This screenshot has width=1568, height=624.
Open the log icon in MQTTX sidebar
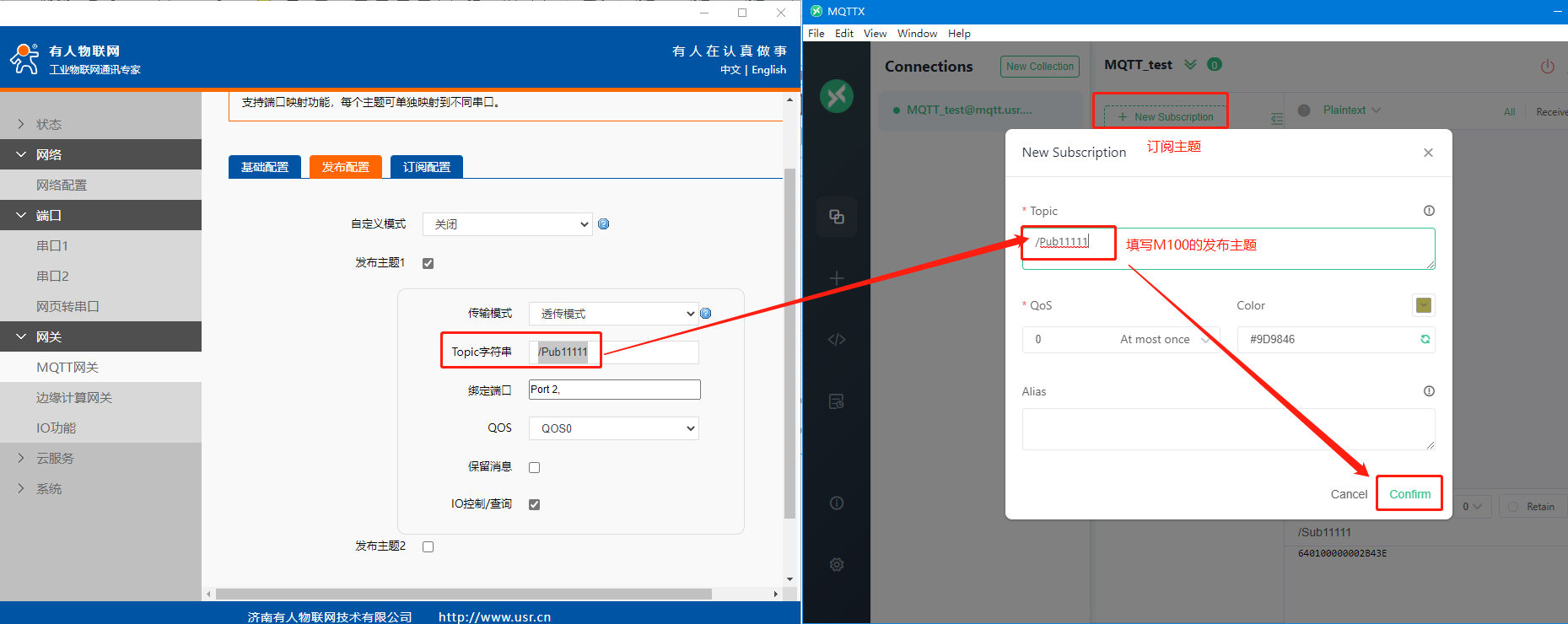pyautogui.click(x=836, y=401)
